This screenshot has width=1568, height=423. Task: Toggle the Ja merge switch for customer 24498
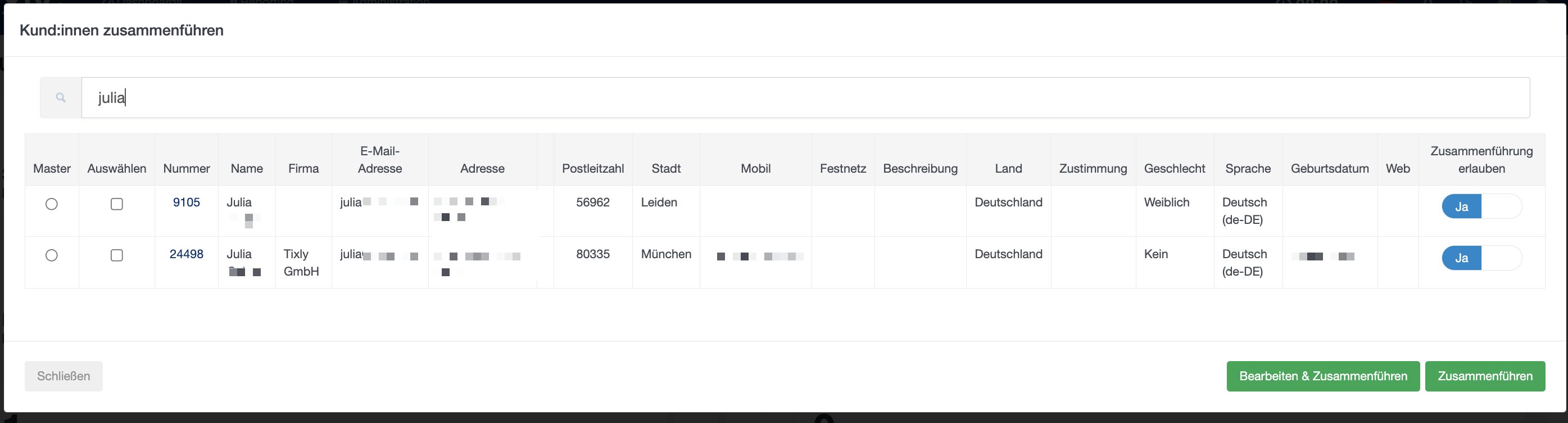point(1481,258)
